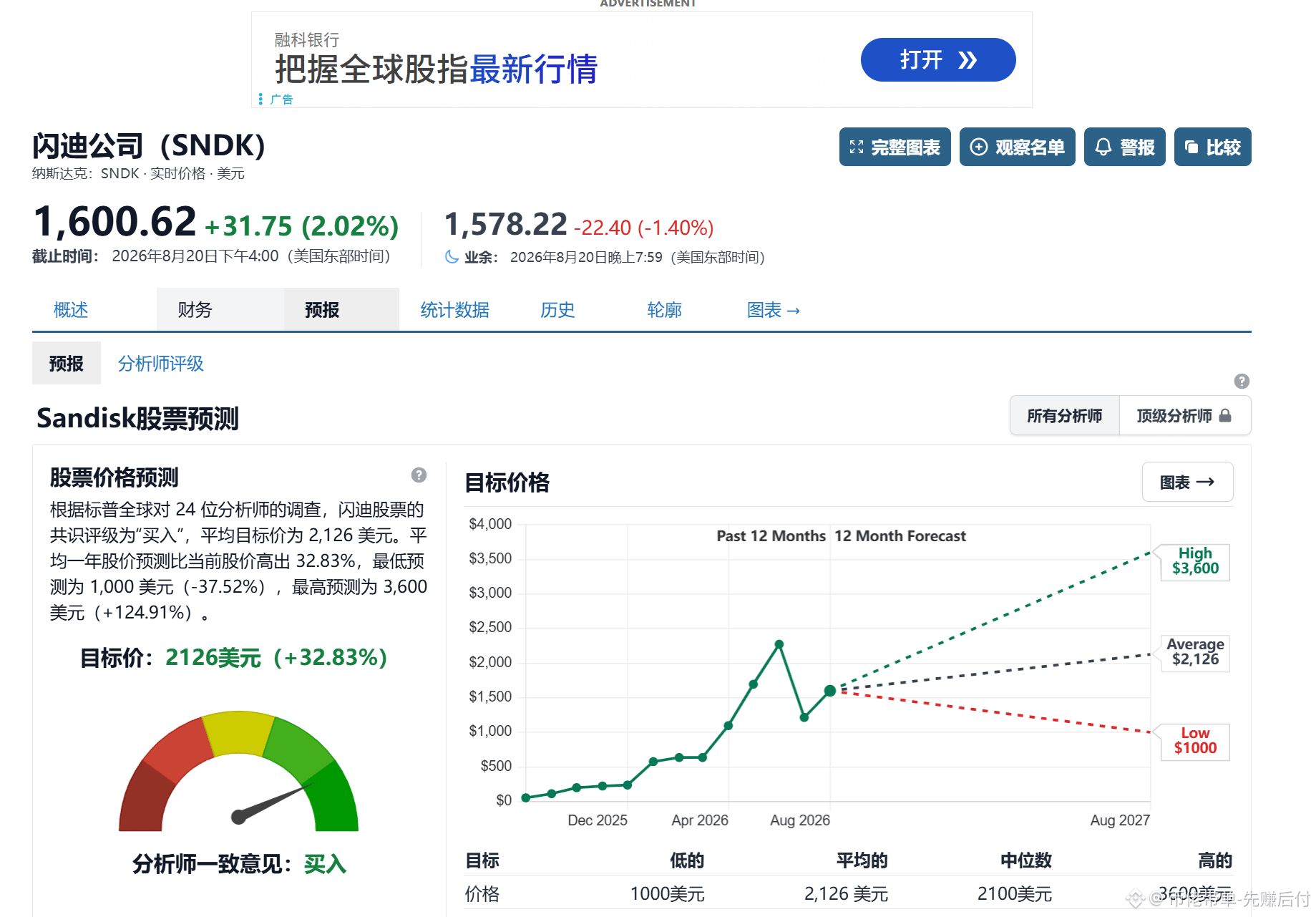Click the 2100美元 median price cell
1316x917 pixels.
1015,893
